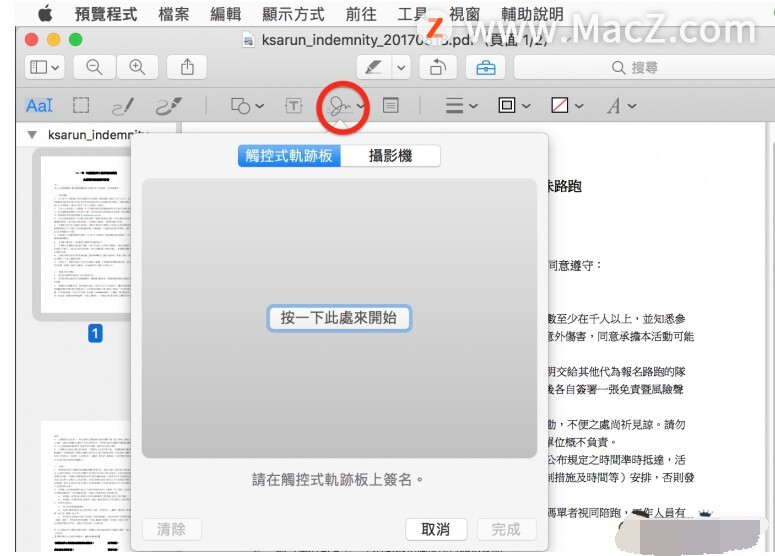This screenshot has height=556, width=775.
Task: Open the line style dropdown
Action: tap(461, 105)
